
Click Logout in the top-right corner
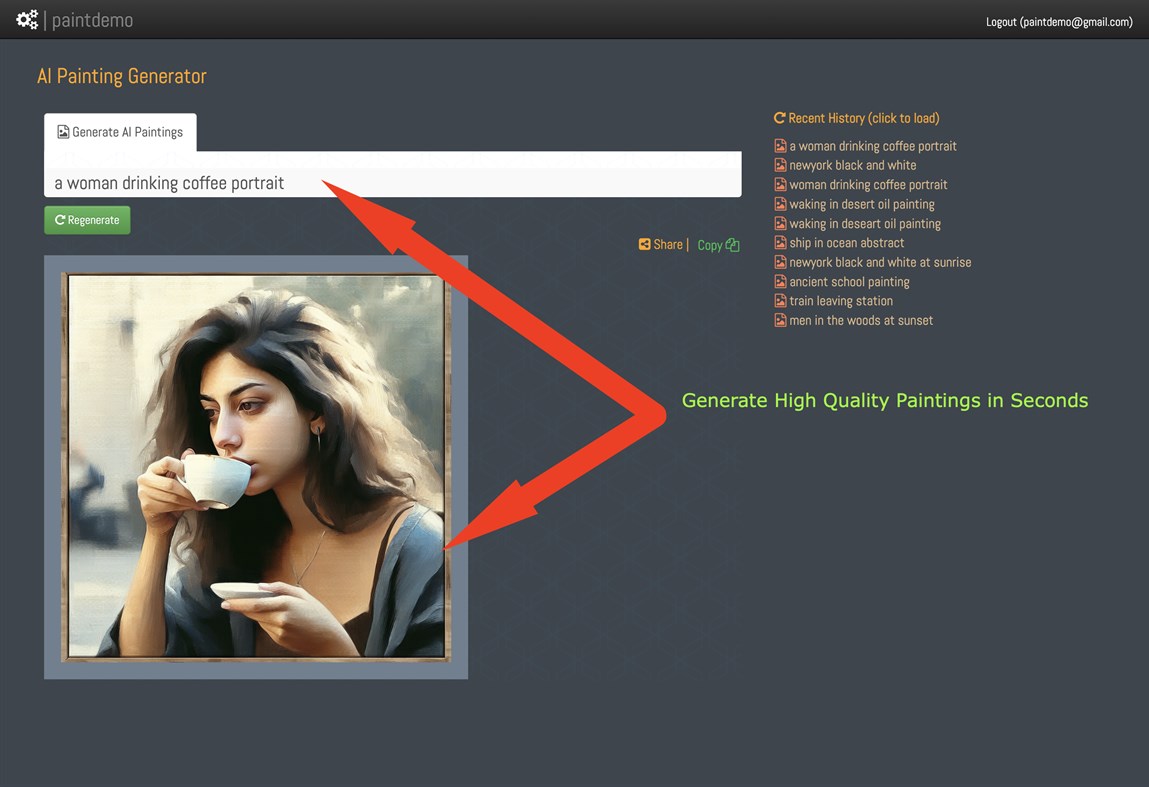pyautogui.click(x=1000, y=21)
